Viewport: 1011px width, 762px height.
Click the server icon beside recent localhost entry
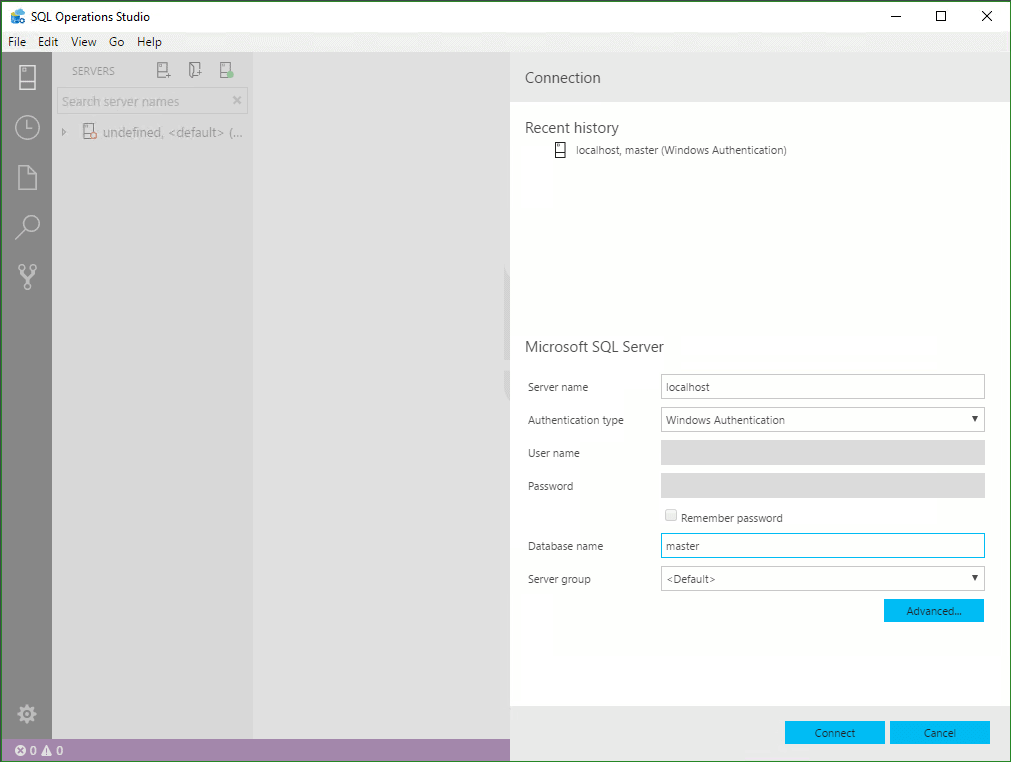[x=560, y=150]
